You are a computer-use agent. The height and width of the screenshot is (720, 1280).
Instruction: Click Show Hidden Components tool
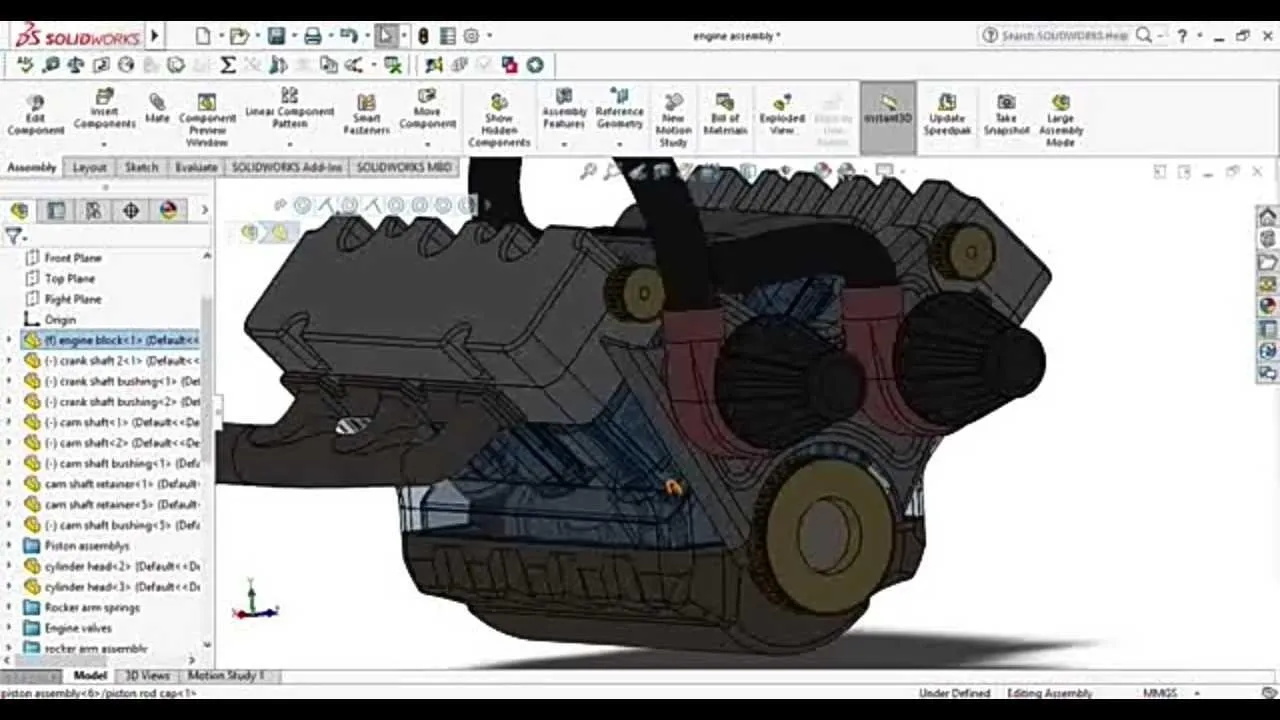(499, 120)
